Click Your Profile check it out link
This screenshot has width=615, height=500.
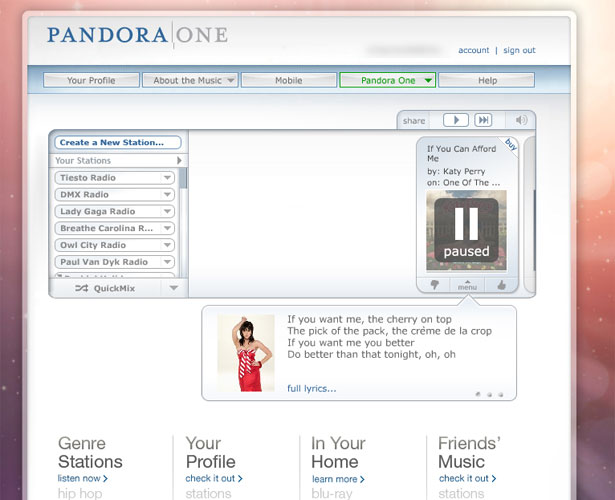(214, 478)
